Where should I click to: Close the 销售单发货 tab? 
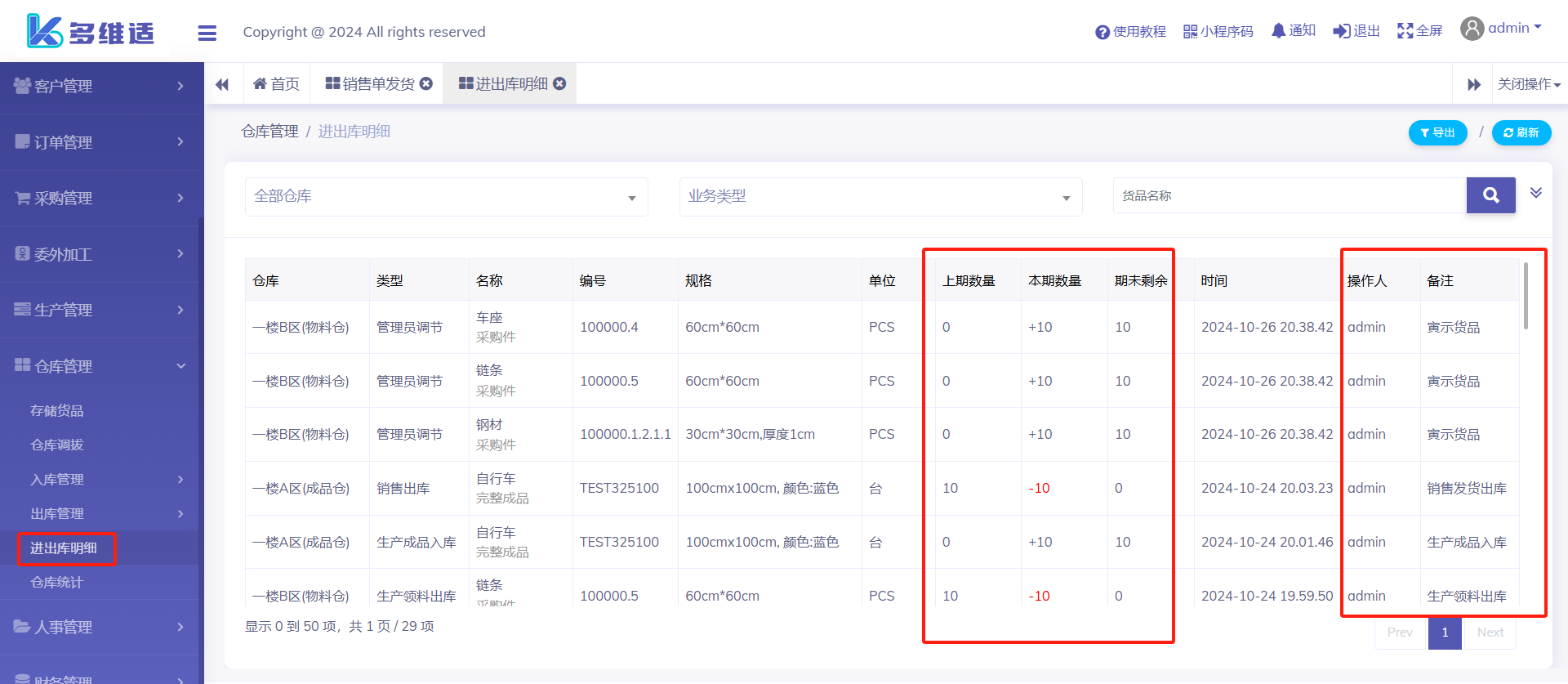pyautogui.click(x=426, y=83)
